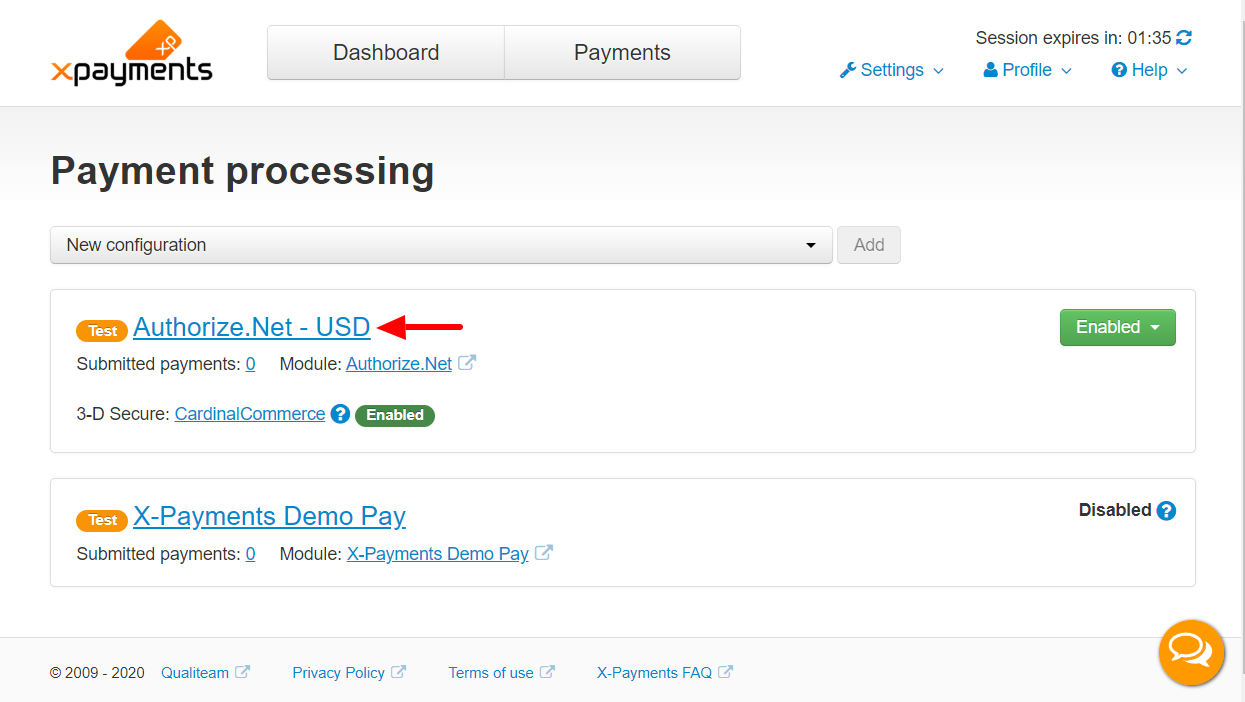This screenshot has width=1245, height=702.
Task: Click submitted payments count for X-Payments Demo Pay
Action: coord(250,553)
